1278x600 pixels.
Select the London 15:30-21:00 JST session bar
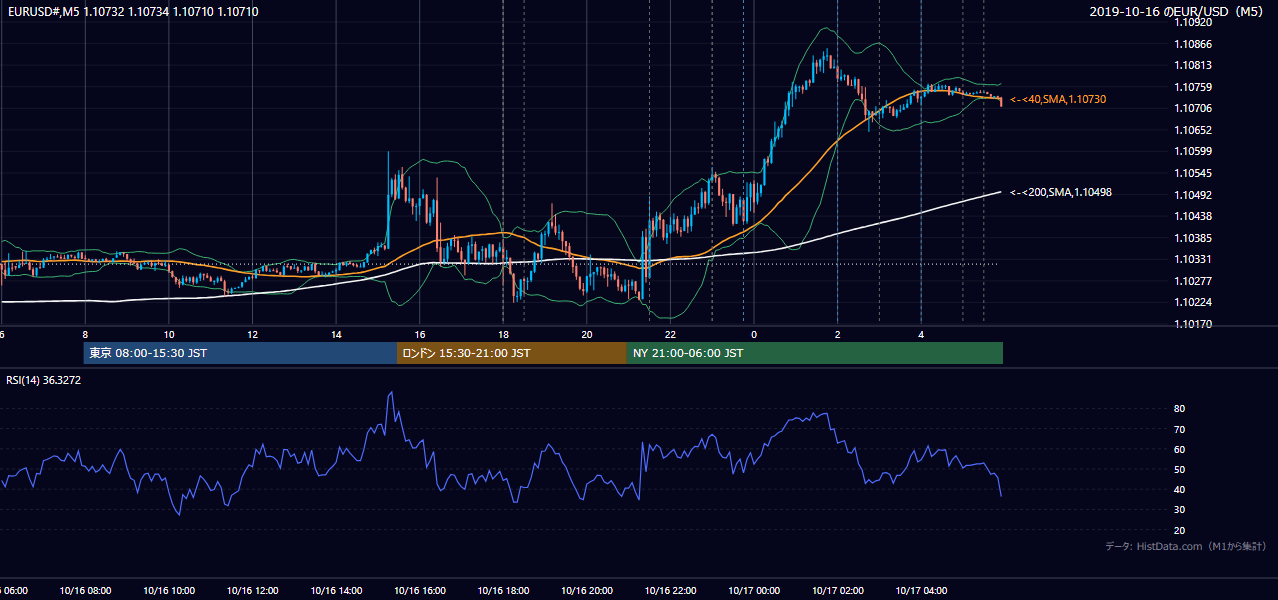pos(512,353)
